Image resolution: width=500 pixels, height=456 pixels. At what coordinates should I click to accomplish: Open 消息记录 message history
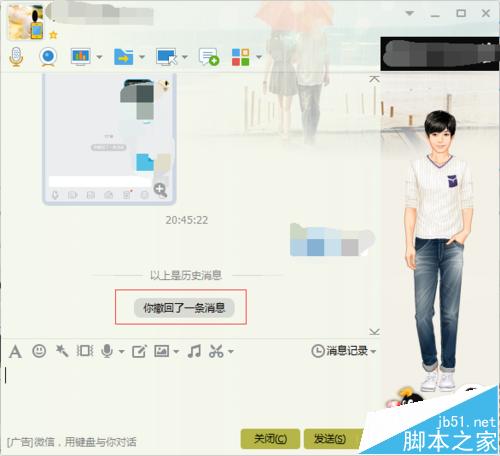340,351
